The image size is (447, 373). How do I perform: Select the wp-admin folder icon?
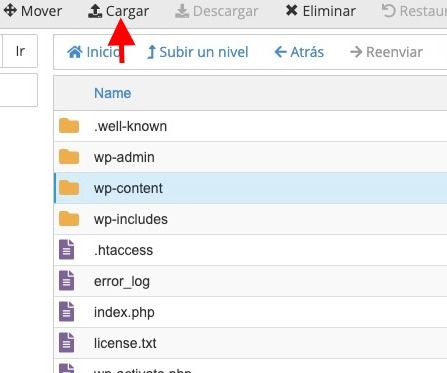click(x=69, y=157)
